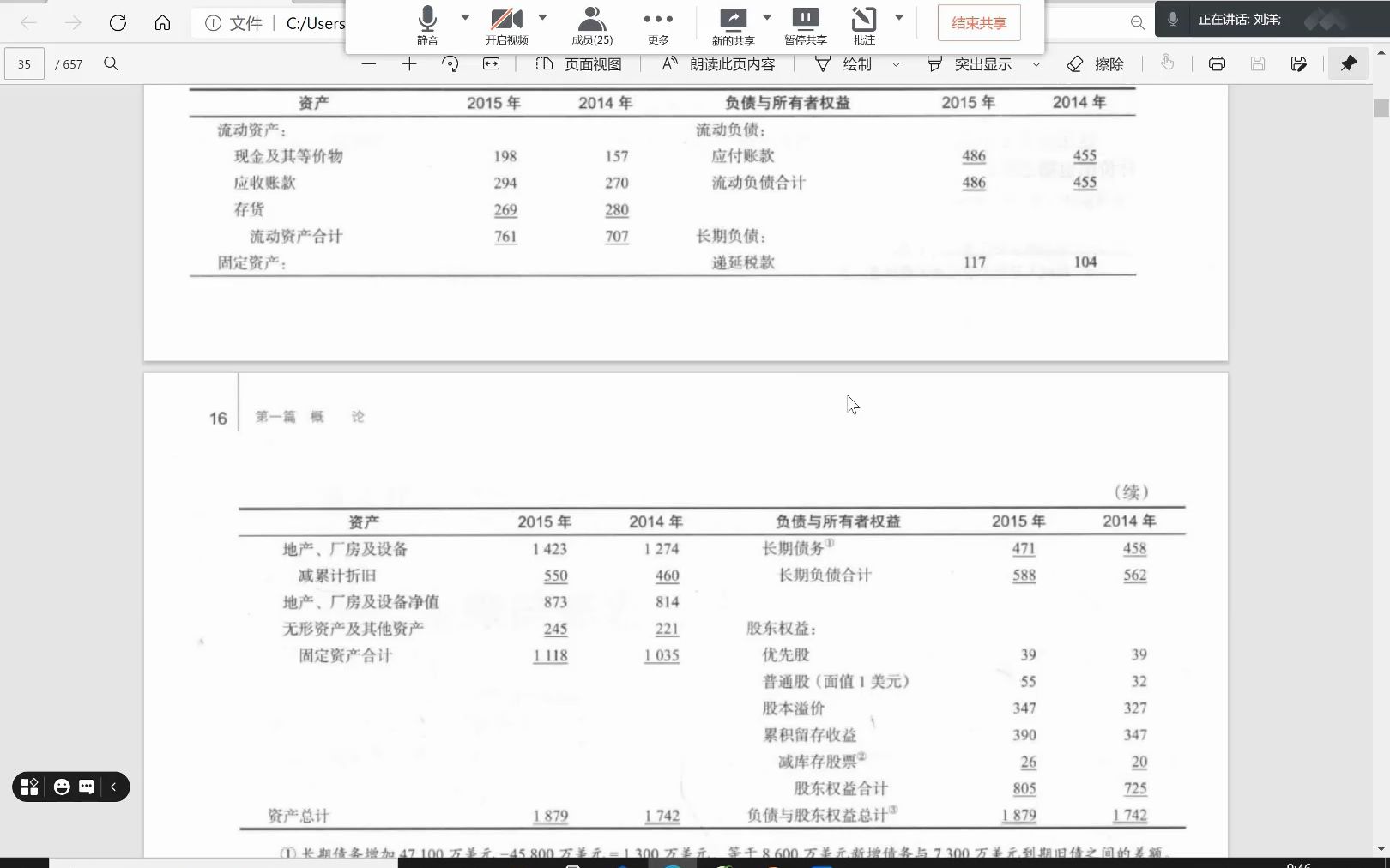Screen dimensions: 1390x868
Task: Click the back navigation arrow
Action: (27, 23)
